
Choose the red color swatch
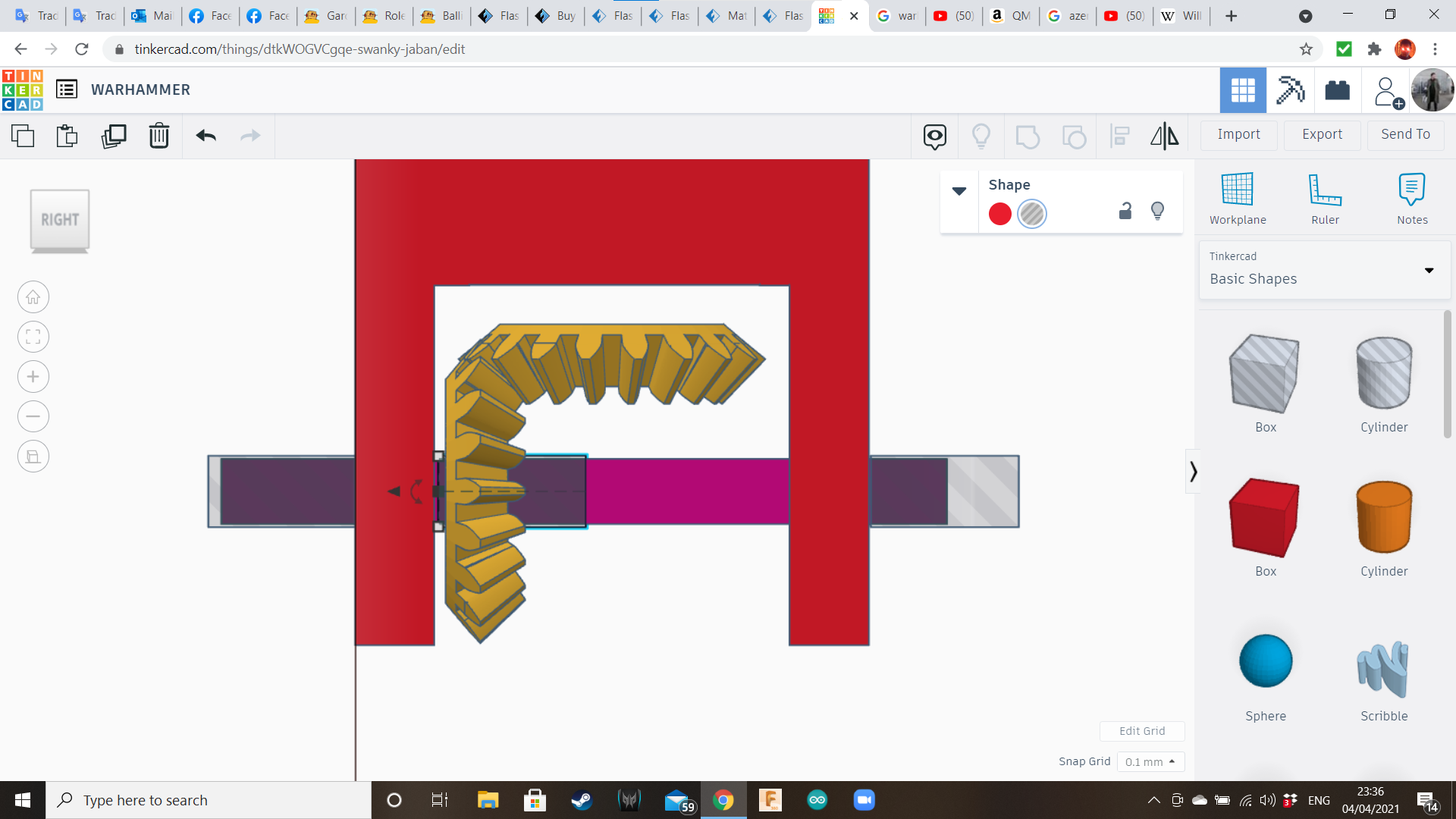tap(999, 214)
